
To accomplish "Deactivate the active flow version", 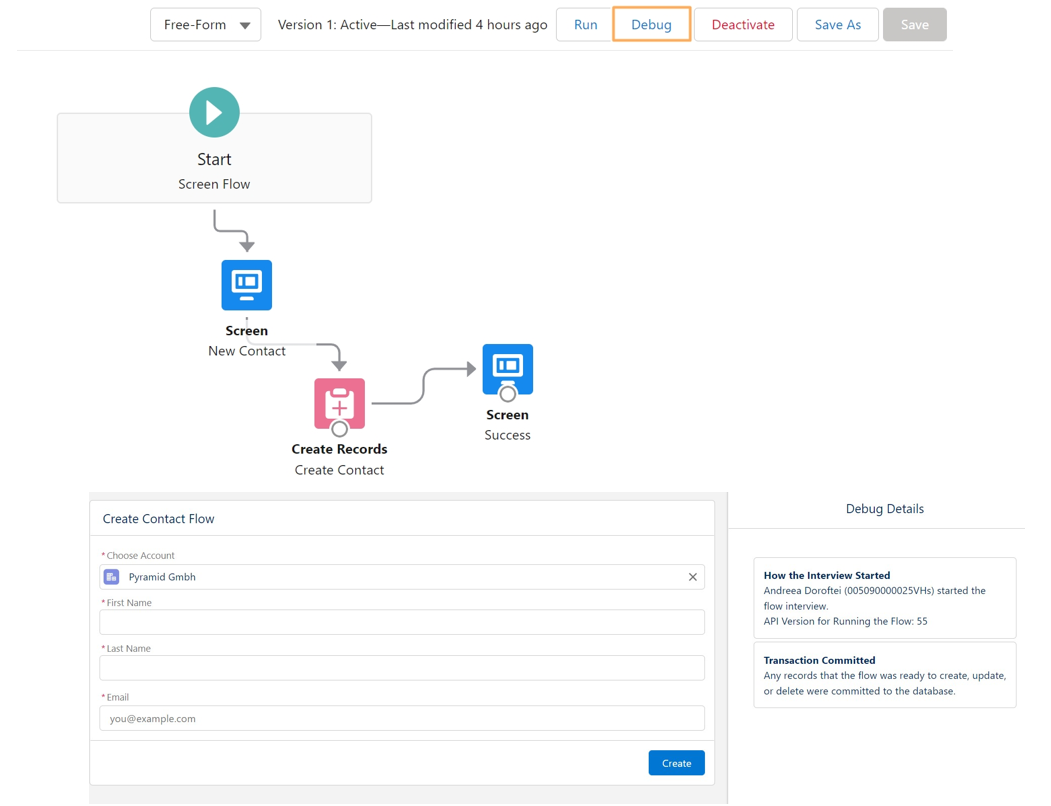I will click(743, 24).
